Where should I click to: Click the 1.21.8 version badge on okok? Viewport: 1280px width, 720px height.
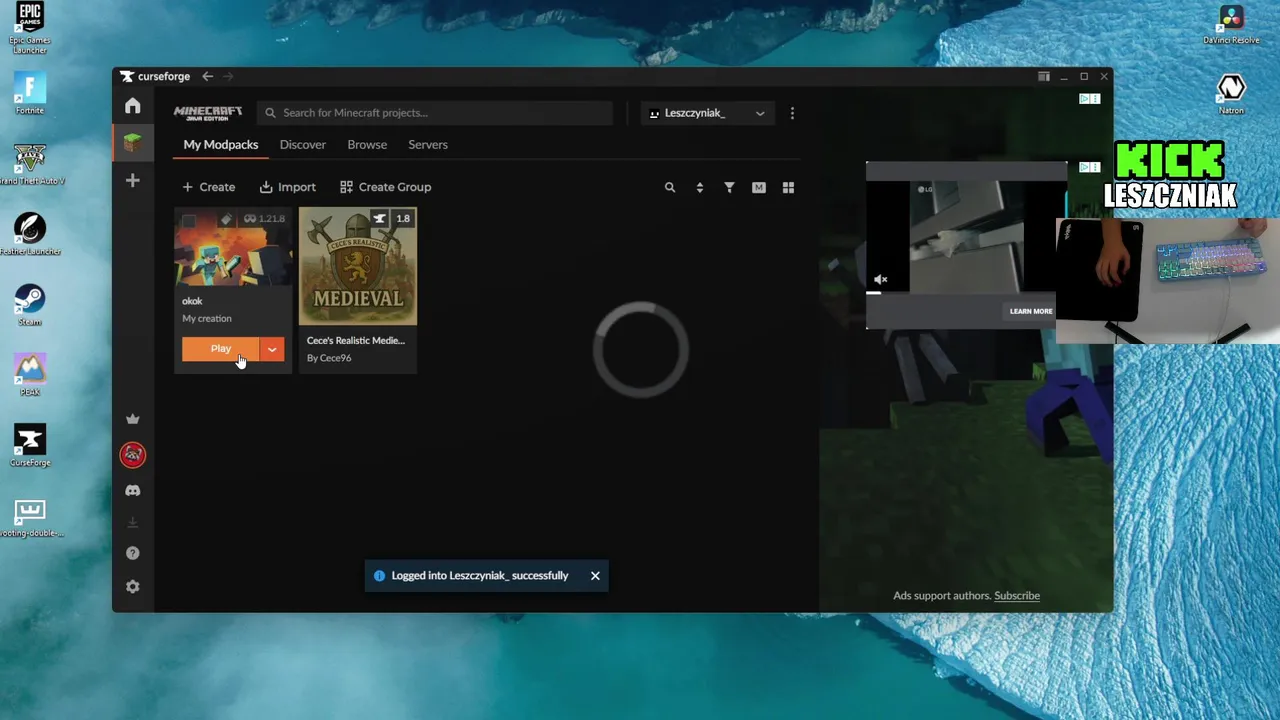(x=272, y=219)
